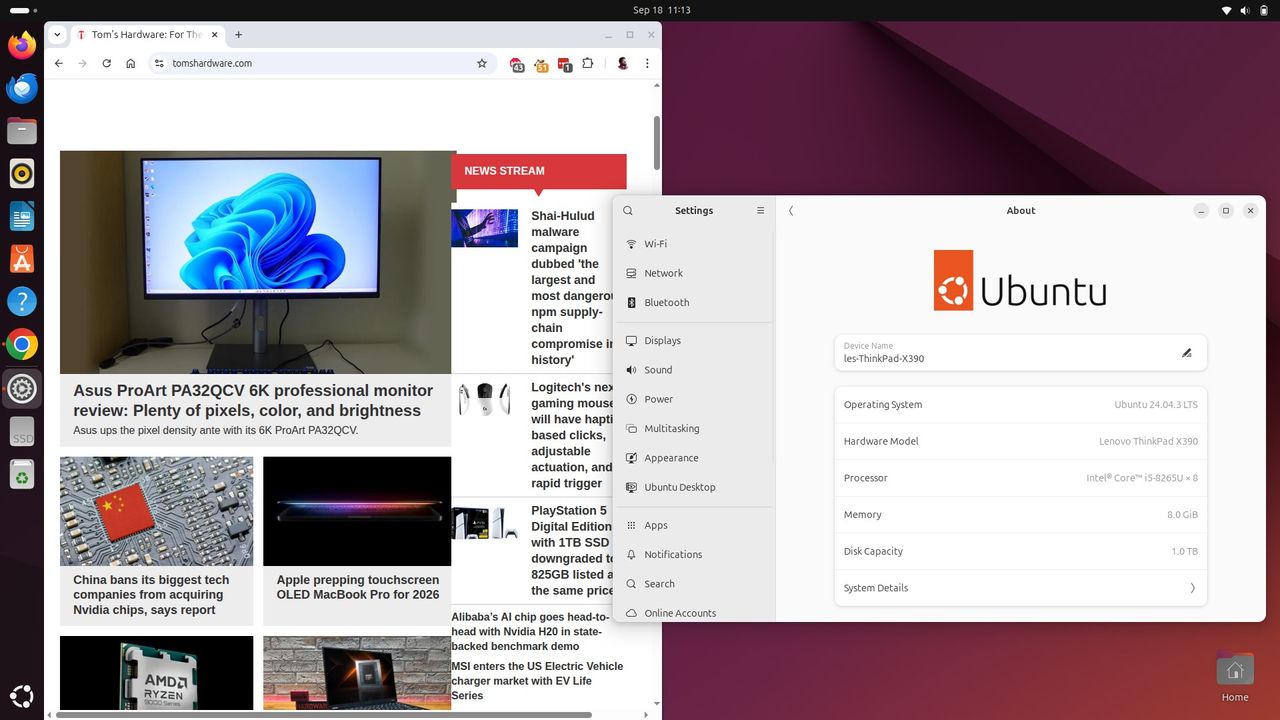This screenshot has height=720, width=1280.
Task: Open a new Chrome tab
Action: pos(238,34)
